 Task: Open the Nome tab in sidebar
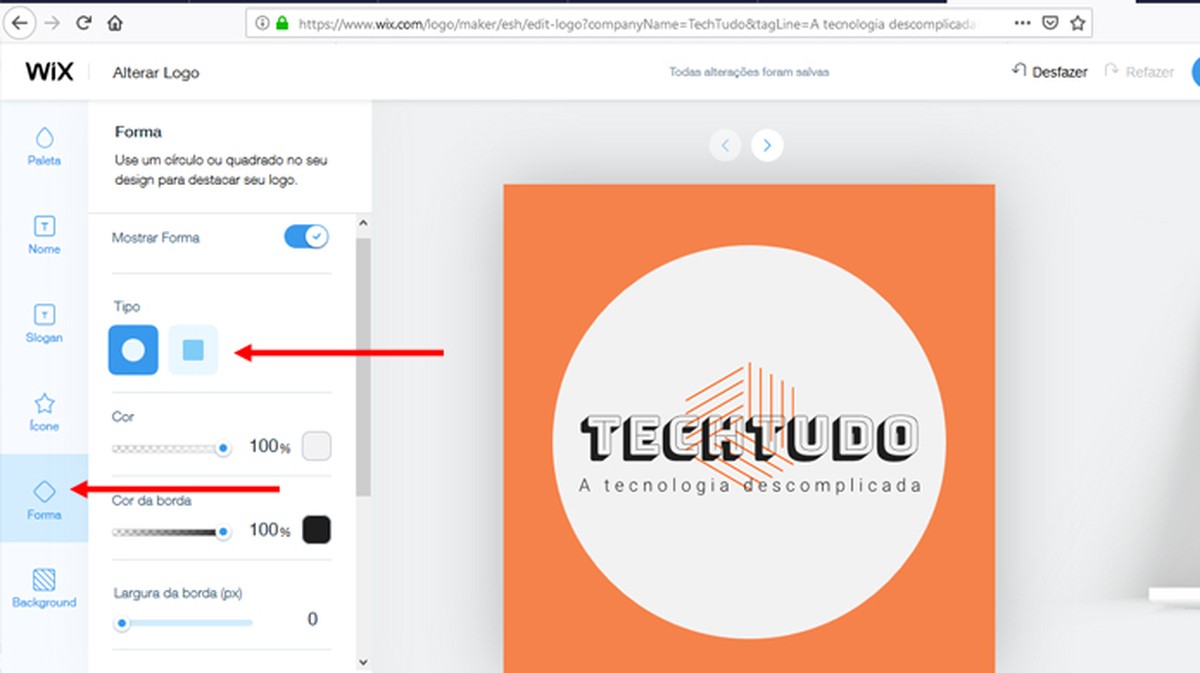point(44,234)
